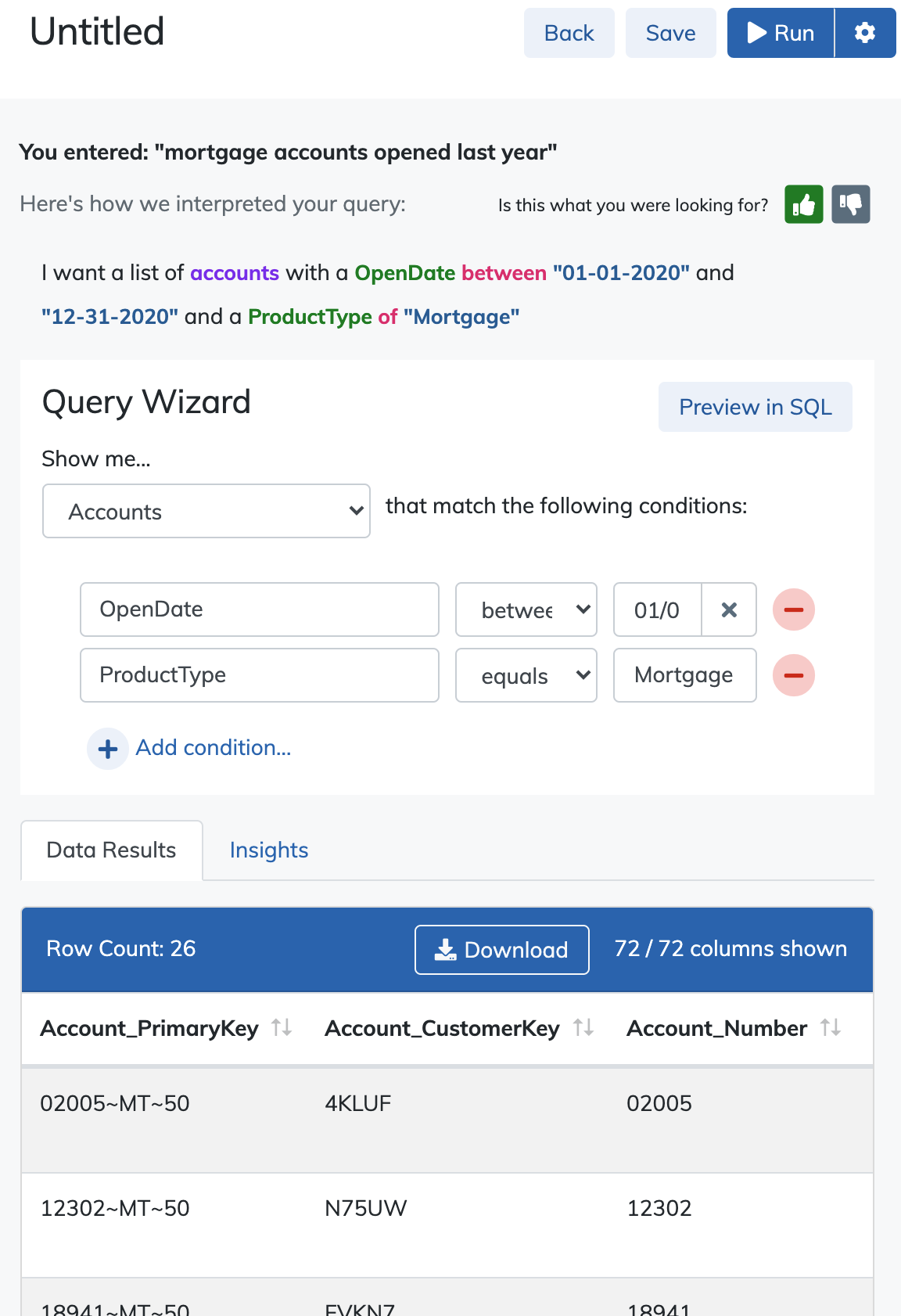Viewport: 901px width, 1316px height.
Task: Sort by Account_PrimaryKey column
Action: pos(282,1027)
